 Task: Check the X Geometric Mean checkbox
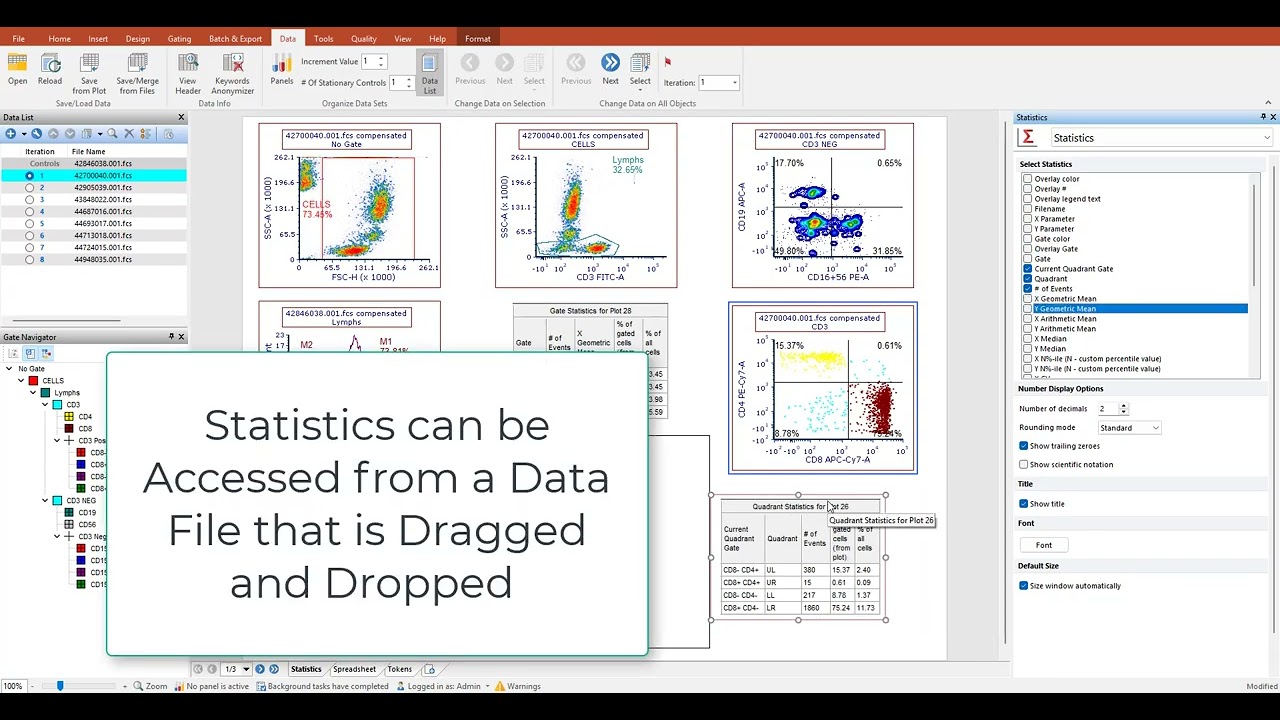click(1027, 299)
